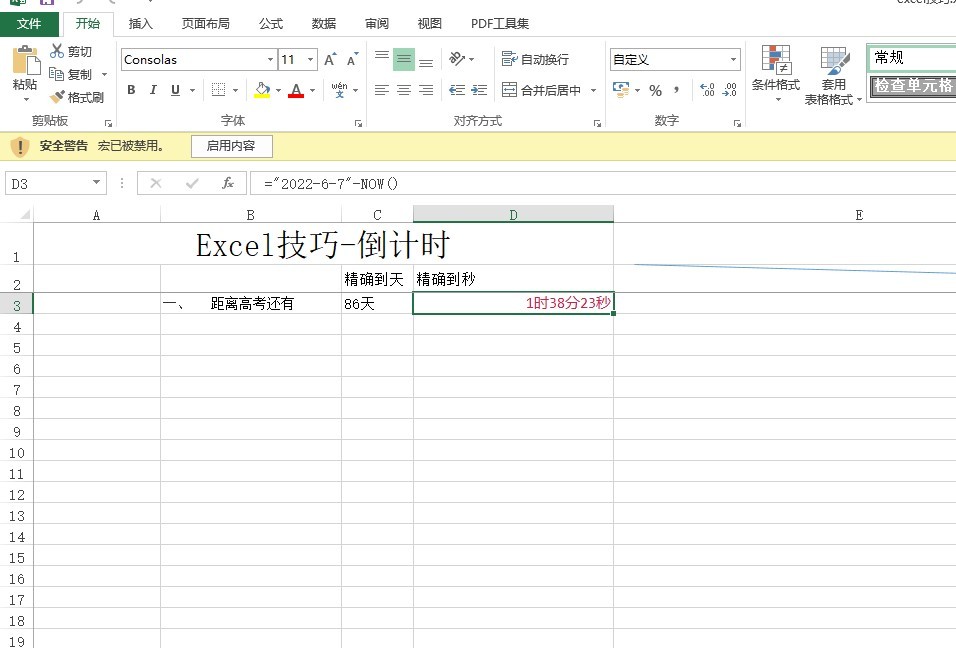Viewport: 956px width, 648px height.
Task: Open 套用表格格式 table format gallery
Action: point(833,76)
